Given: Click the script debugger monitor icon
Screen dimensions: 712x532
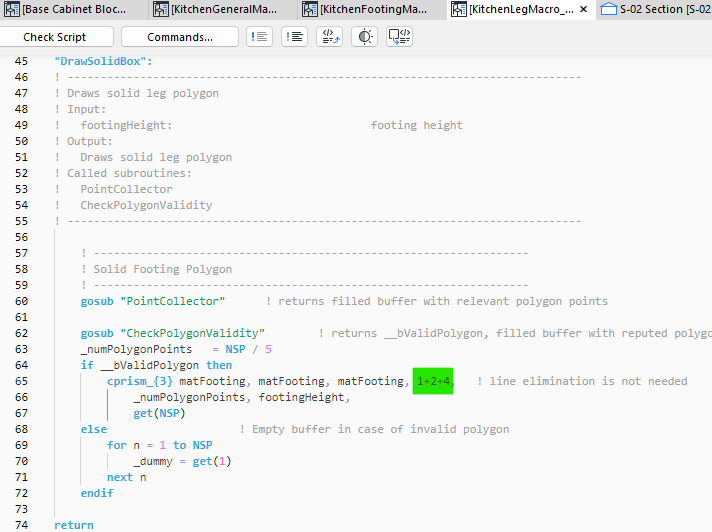Looking at the screenshot, I should tap(400, 37).
